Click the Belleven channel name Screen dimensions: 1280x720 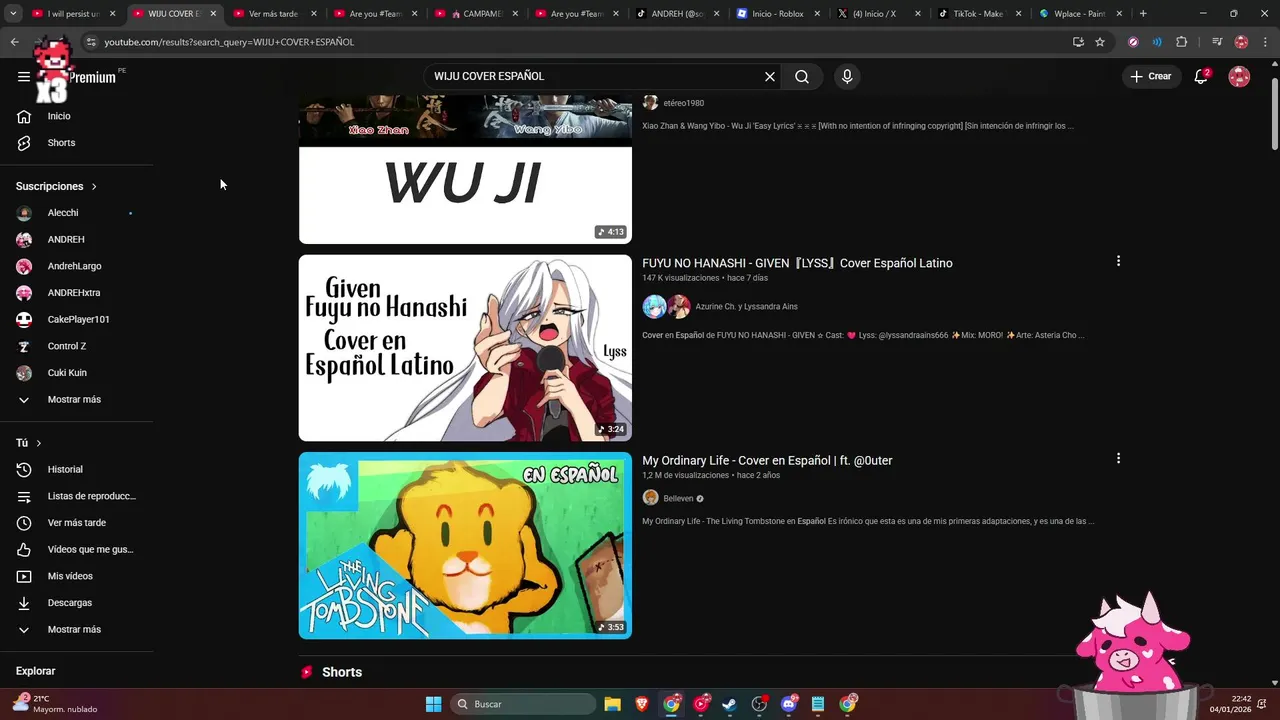tap(678, 498)
